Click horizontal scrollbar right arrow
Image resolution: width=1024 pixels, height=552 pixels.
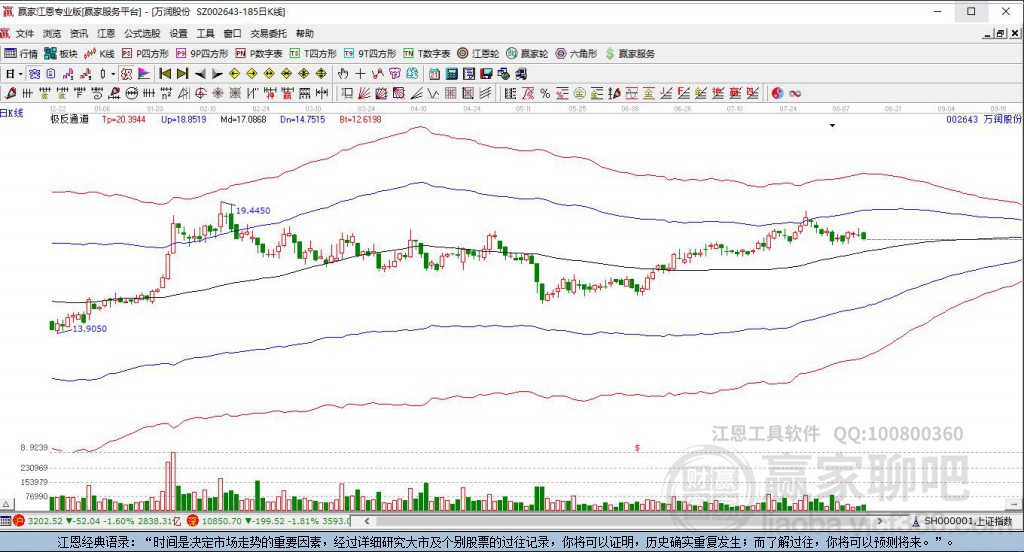880,521
